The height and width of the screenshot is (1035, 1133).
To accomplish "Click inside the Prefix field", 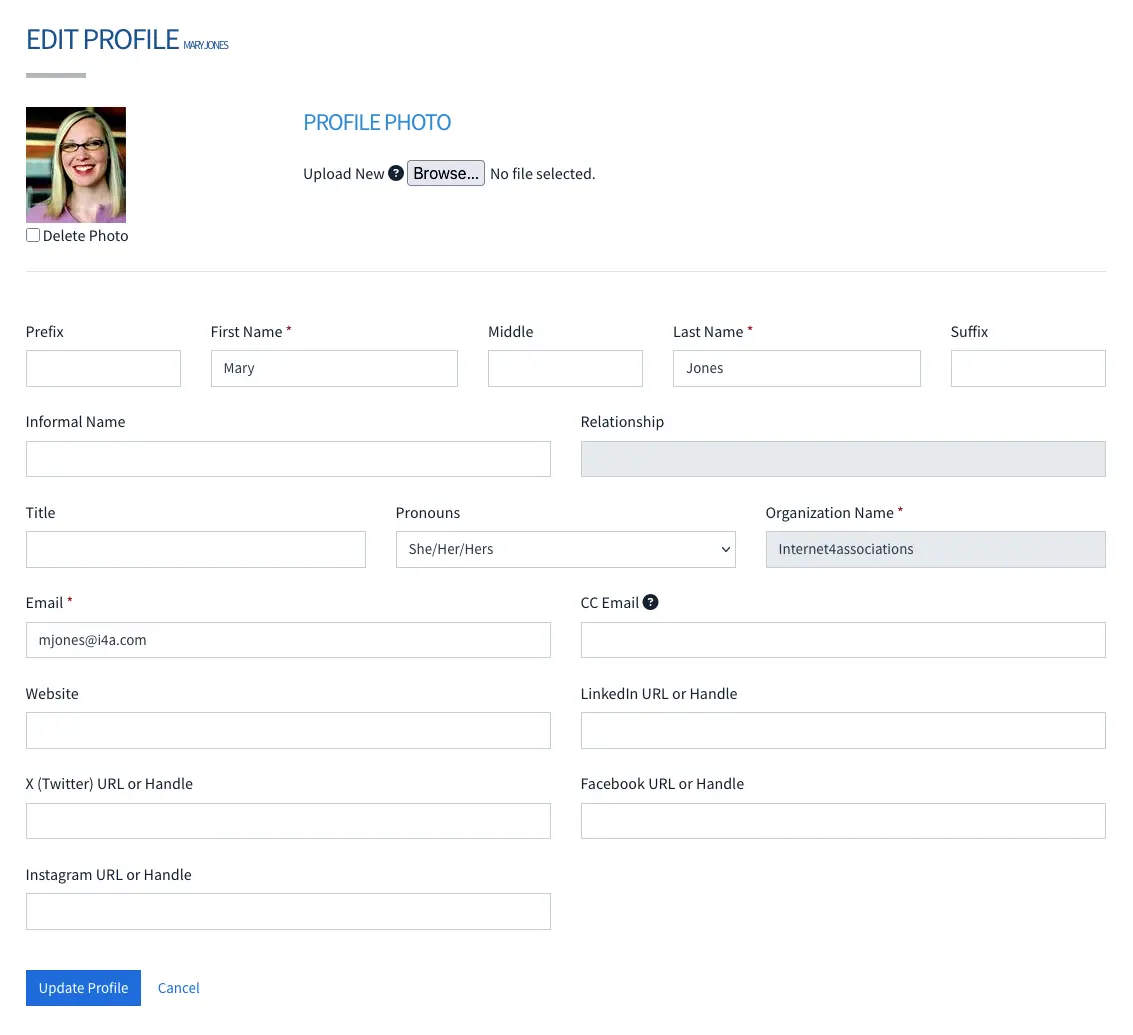I will point(103,368).
